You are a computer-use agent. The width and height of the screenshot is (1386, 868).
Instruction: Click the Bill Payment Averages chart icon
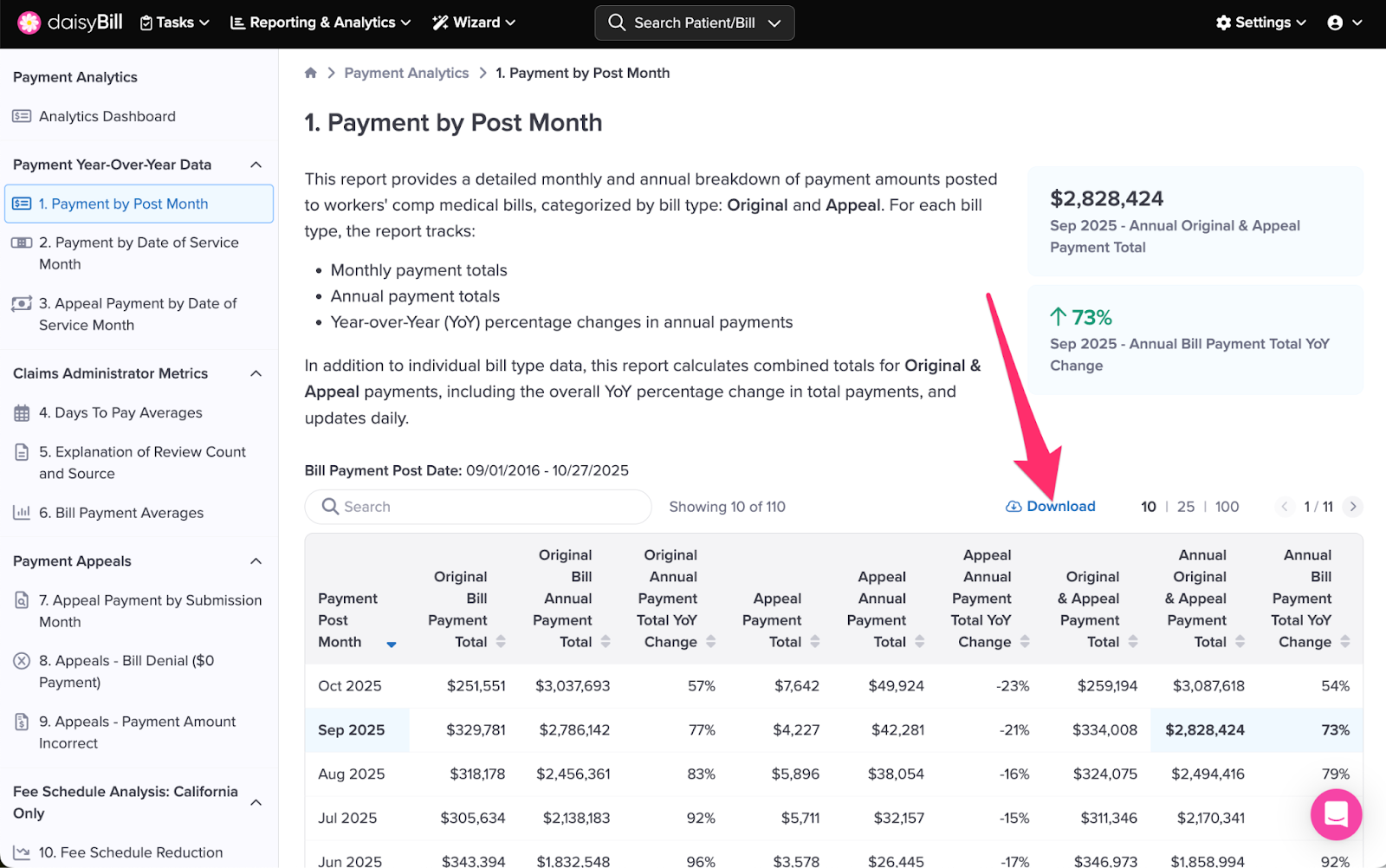coord(22,513)
